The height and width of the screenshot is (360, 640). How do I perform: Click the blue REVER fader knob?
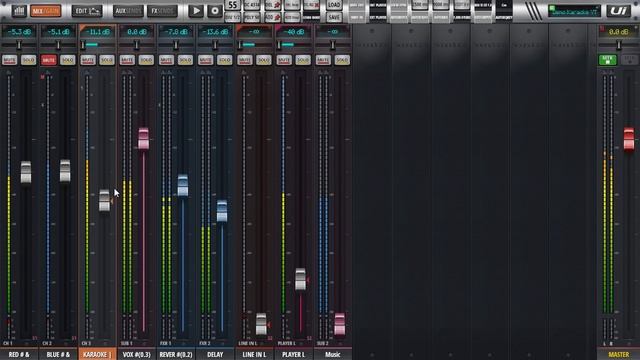tap(183, 185)
